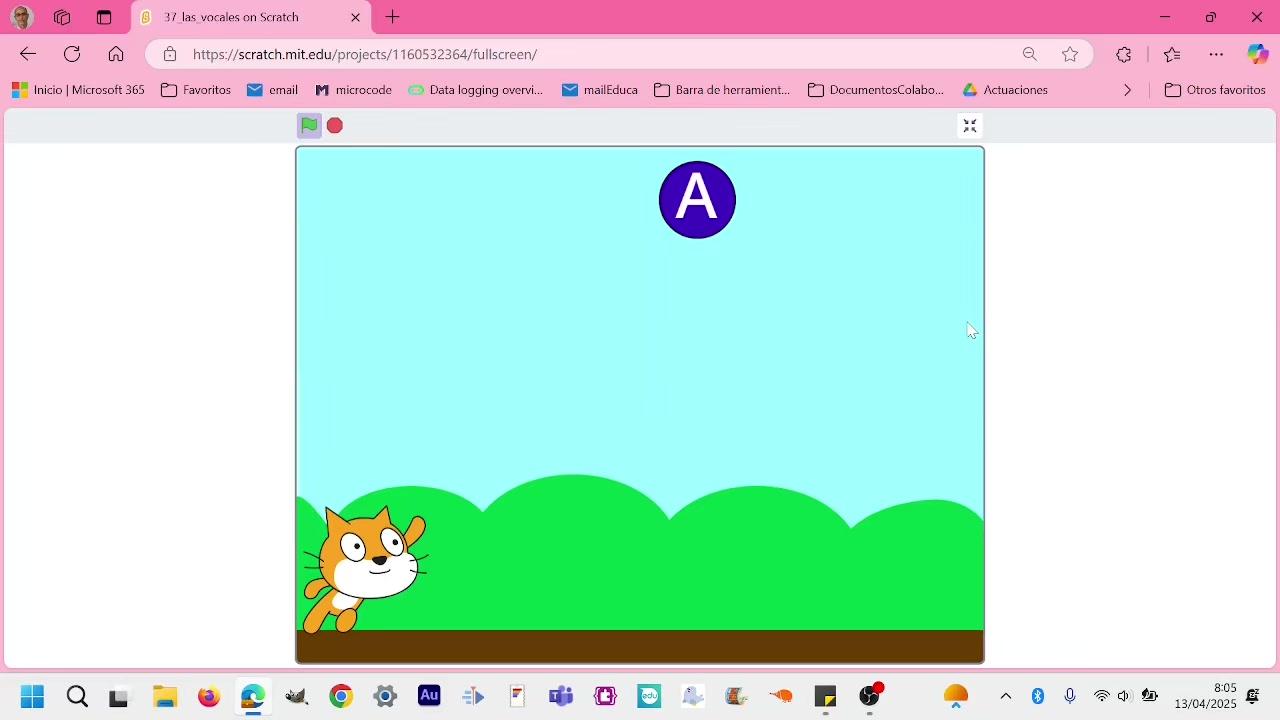Screen dimensions: 1280x720
Task: Open Inicio | Microsoft 365 bookmark
Action: click(x=79, y=90)
